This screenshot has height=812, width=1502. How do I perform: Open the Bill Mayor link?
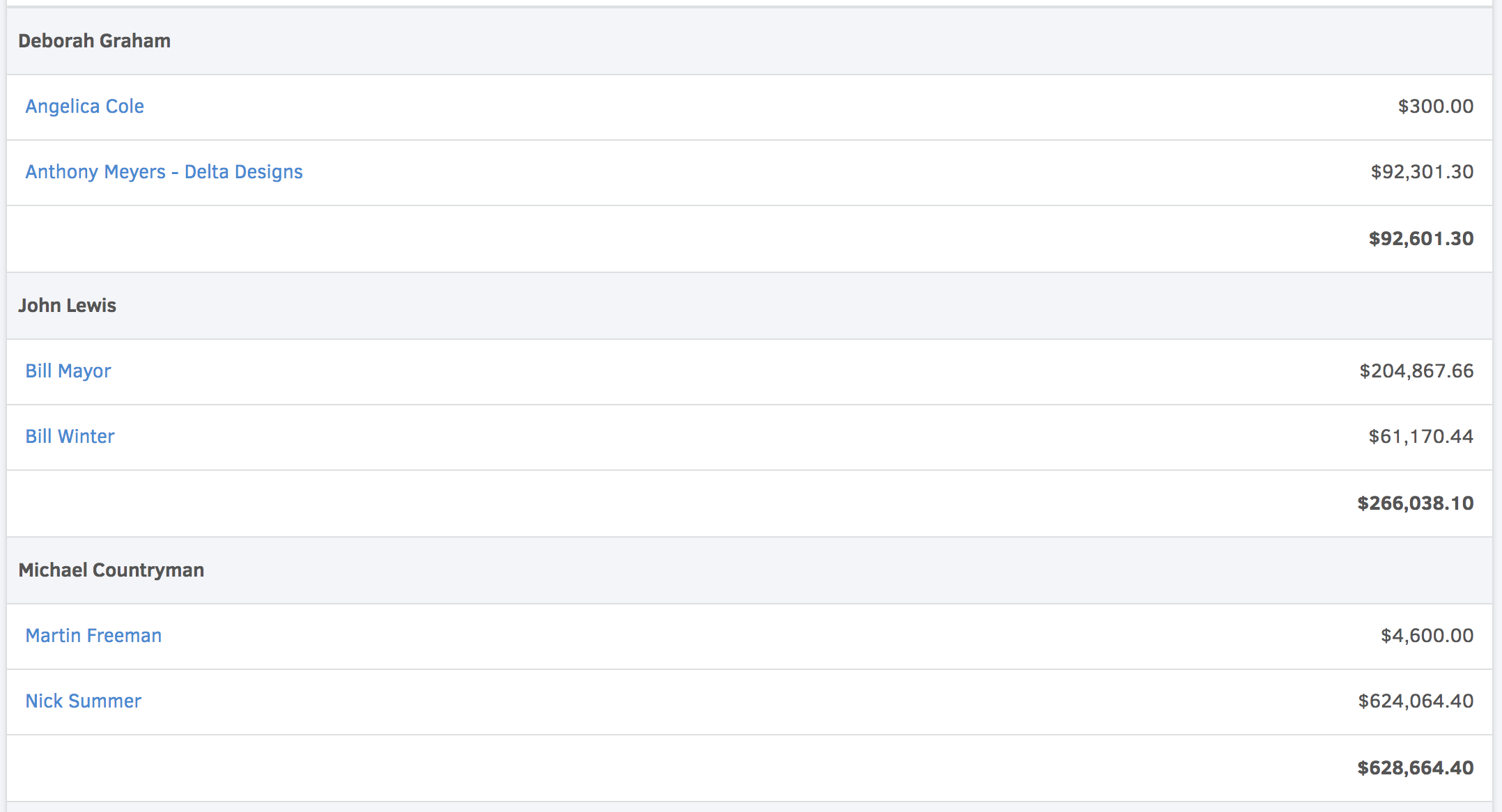[68, 371]
